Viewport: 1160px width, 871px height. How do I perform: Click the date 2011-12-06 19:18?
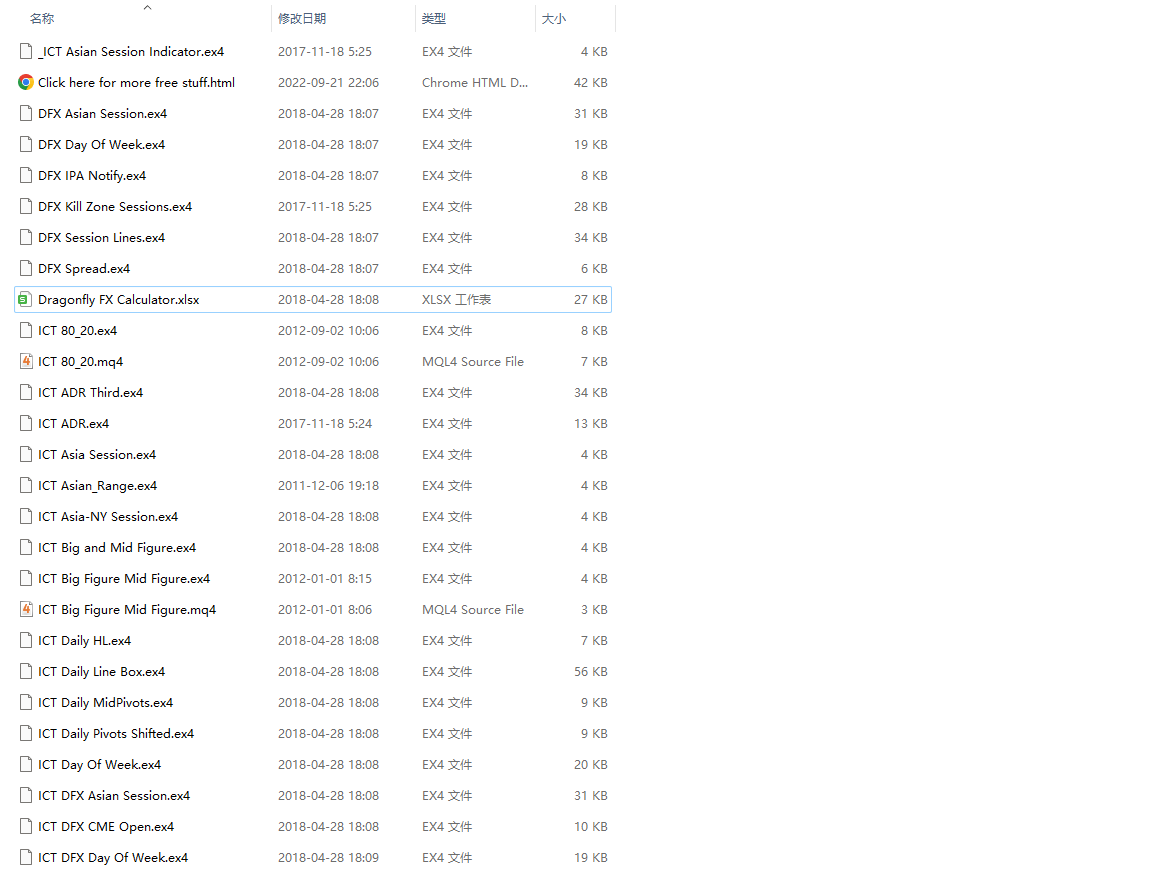(x=328, y=486)
